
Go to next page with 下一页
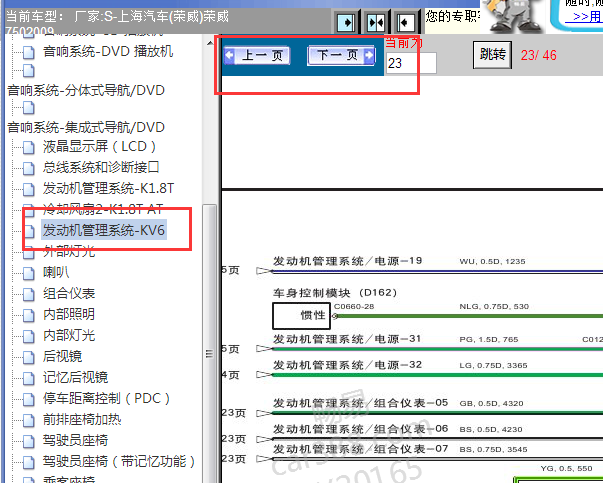point(341,55)
